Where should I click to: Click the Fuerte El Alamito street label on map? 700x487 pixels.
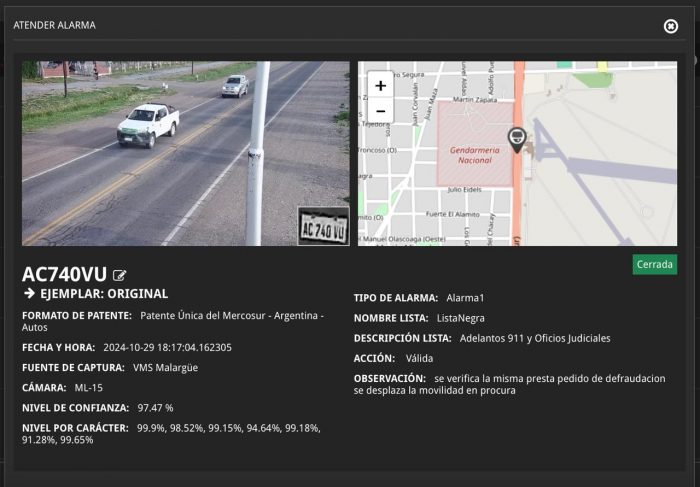pos(452,214)
